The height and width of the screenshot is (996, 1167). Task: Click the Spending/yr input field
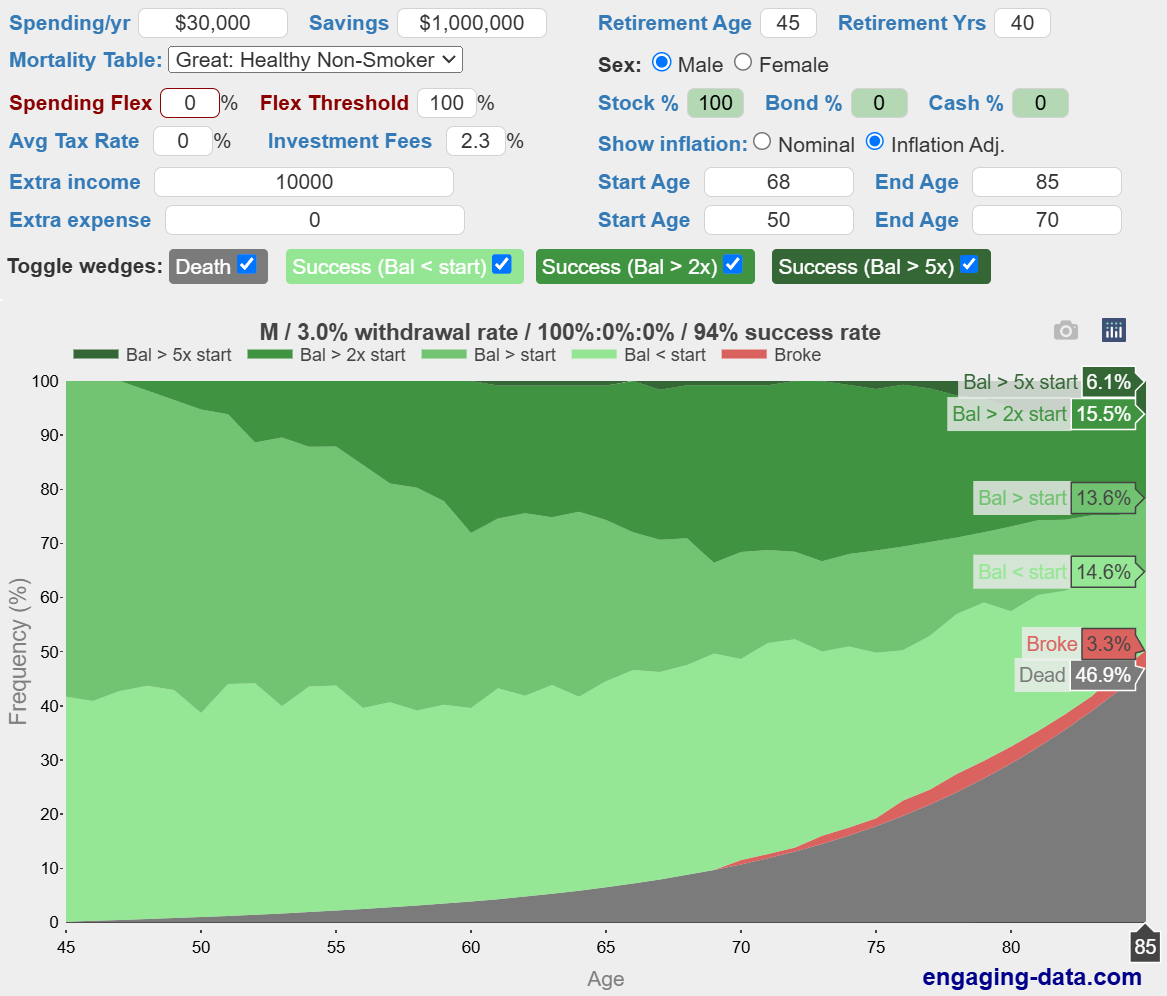pos(212,23)
